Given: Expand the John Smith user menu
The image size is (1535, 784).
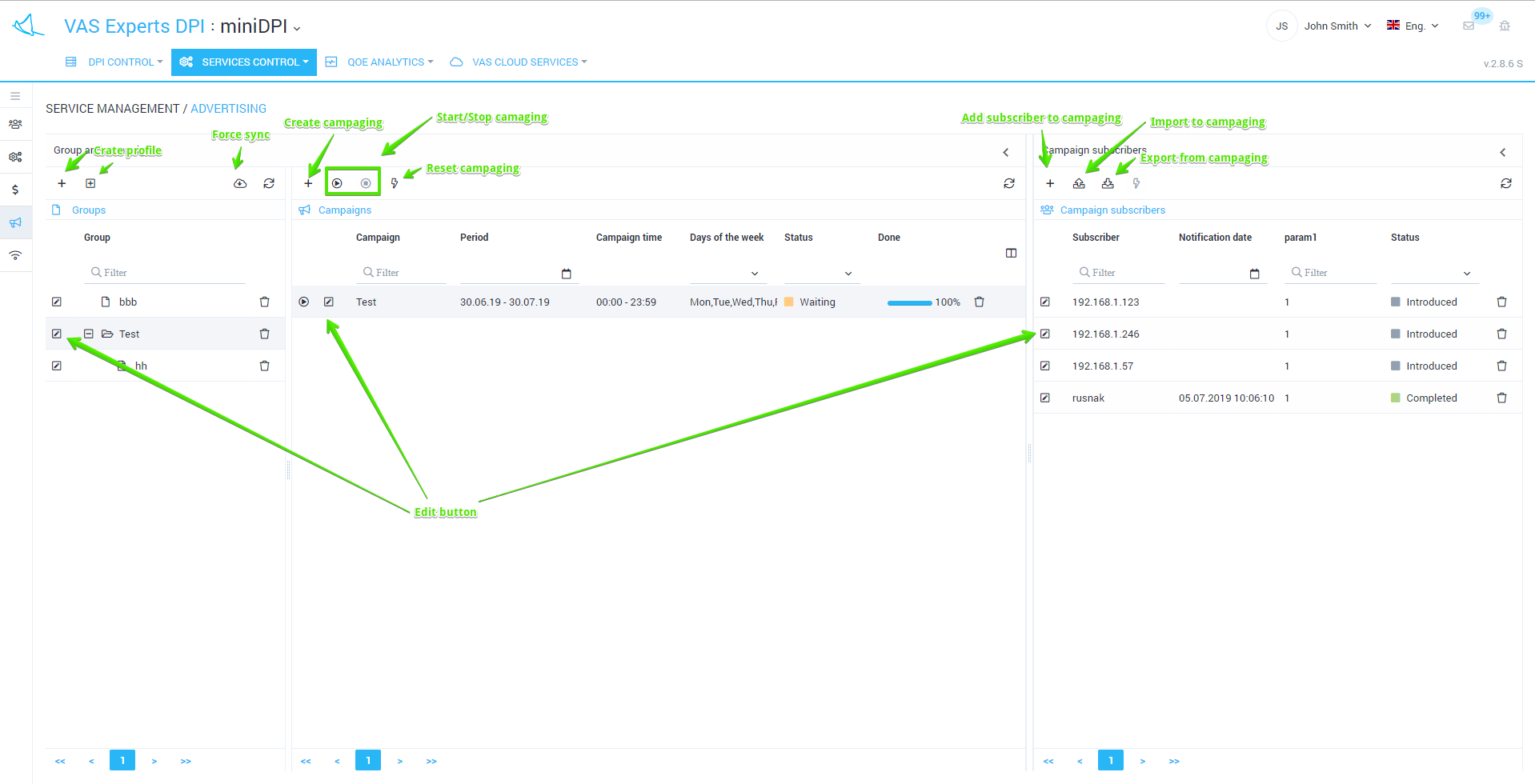Looking at the screenshot, I should pos(1337,26).
